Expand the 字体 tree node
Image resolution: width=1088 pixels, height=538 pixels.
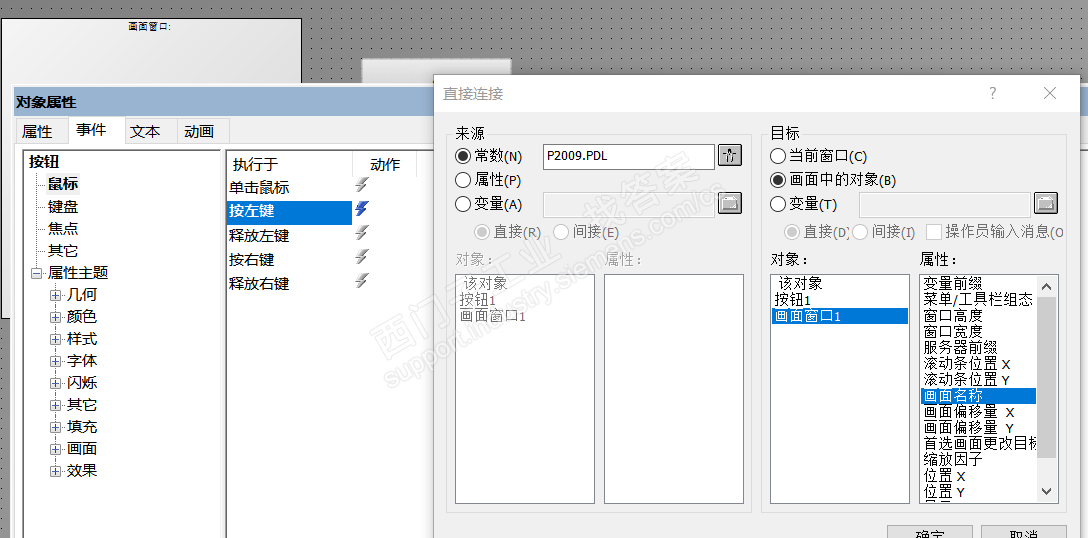point(56,361)
